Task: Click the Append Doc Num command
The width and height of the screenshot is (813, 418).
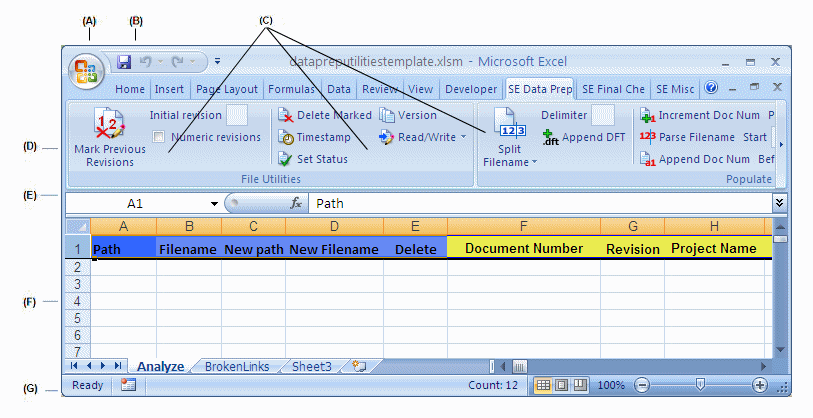Action: [x=694, y=159]
